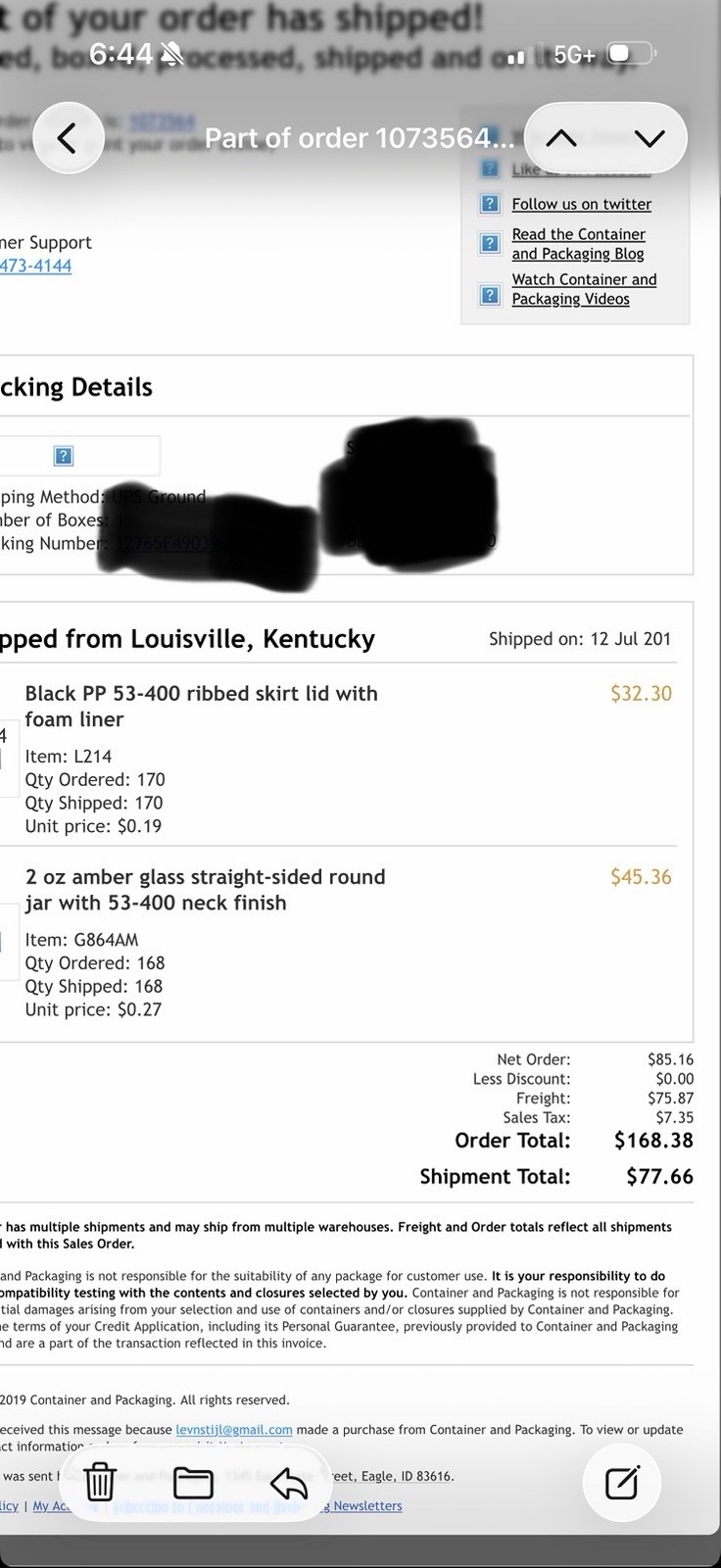Screen dimensions: 721x1568
Task: Tap the image placeholder in Tracking Details box
Action: point(64,456)
